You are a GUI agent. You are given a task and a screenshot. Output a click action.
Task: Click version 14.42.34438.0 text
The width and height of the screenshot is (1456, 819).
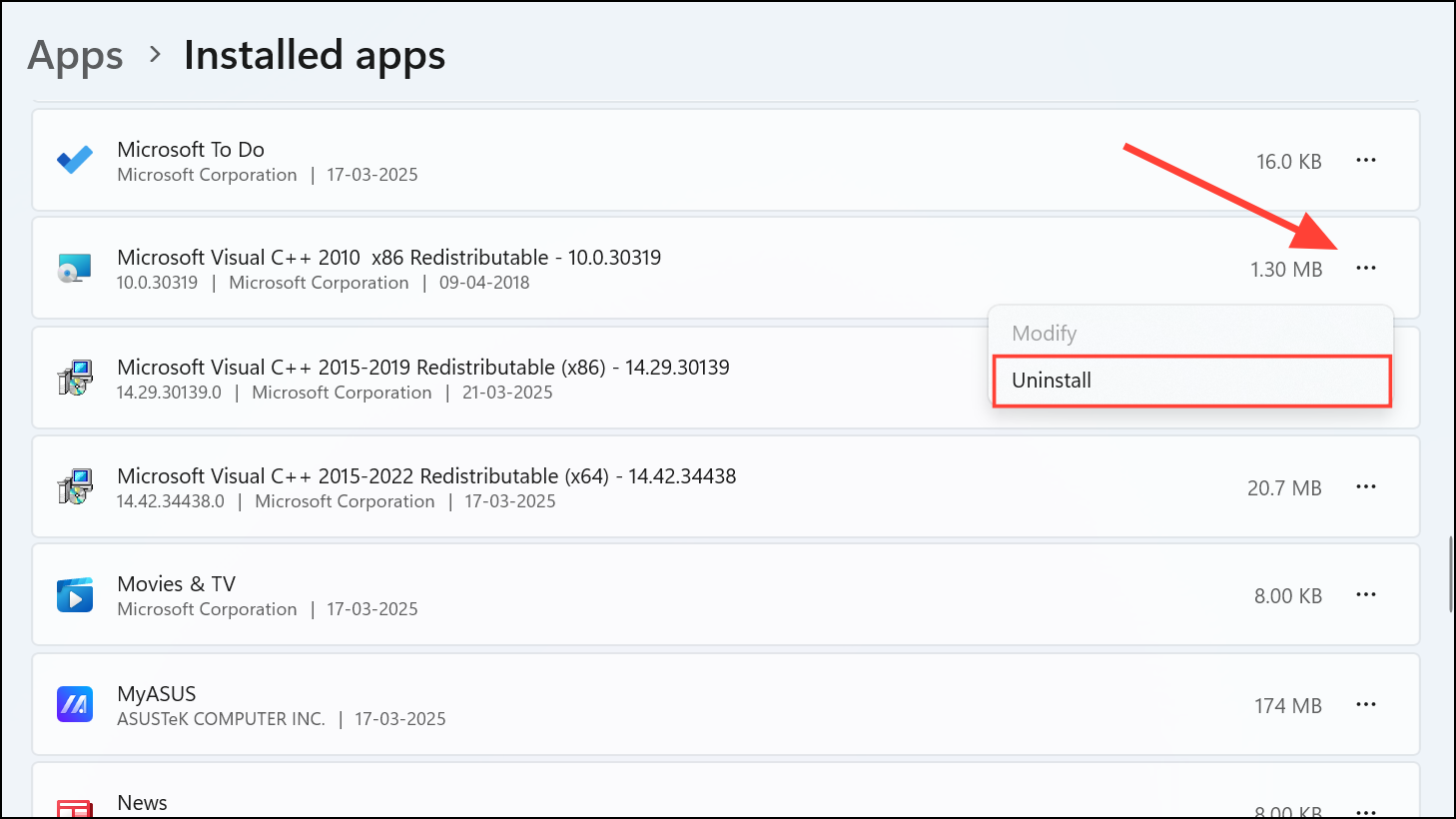coord(171,501)
